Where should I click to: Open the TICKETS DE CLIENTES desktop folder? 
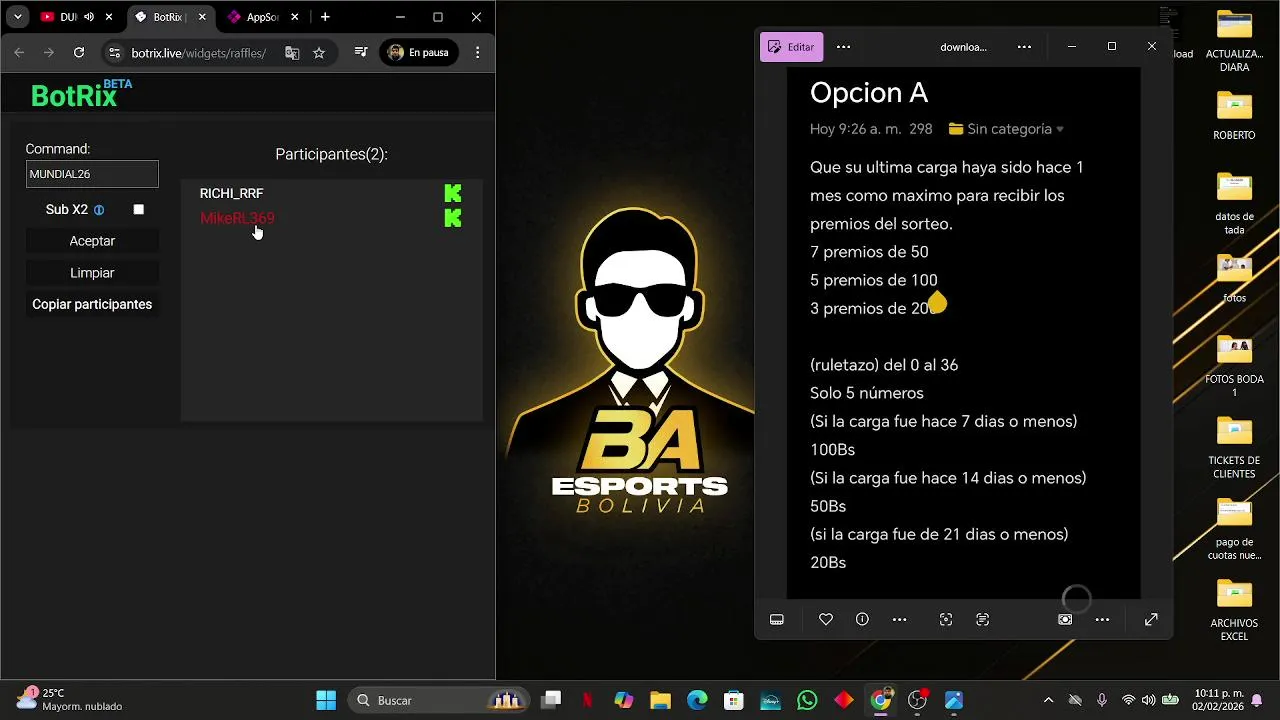click(x=1234, y=448)
